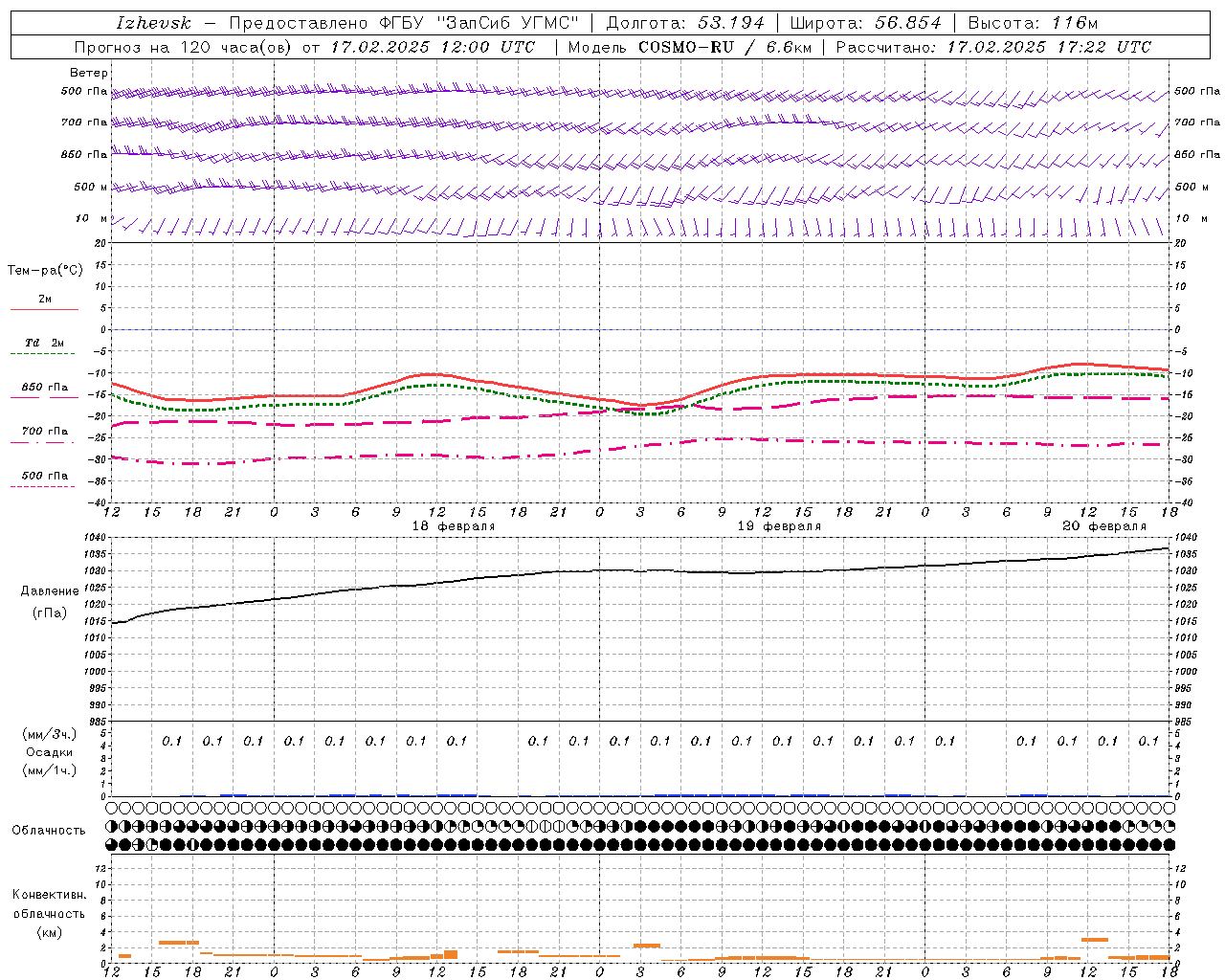
Task: Click the "Td 2м" dew point legend entry
Action: (x=45, y=343)
